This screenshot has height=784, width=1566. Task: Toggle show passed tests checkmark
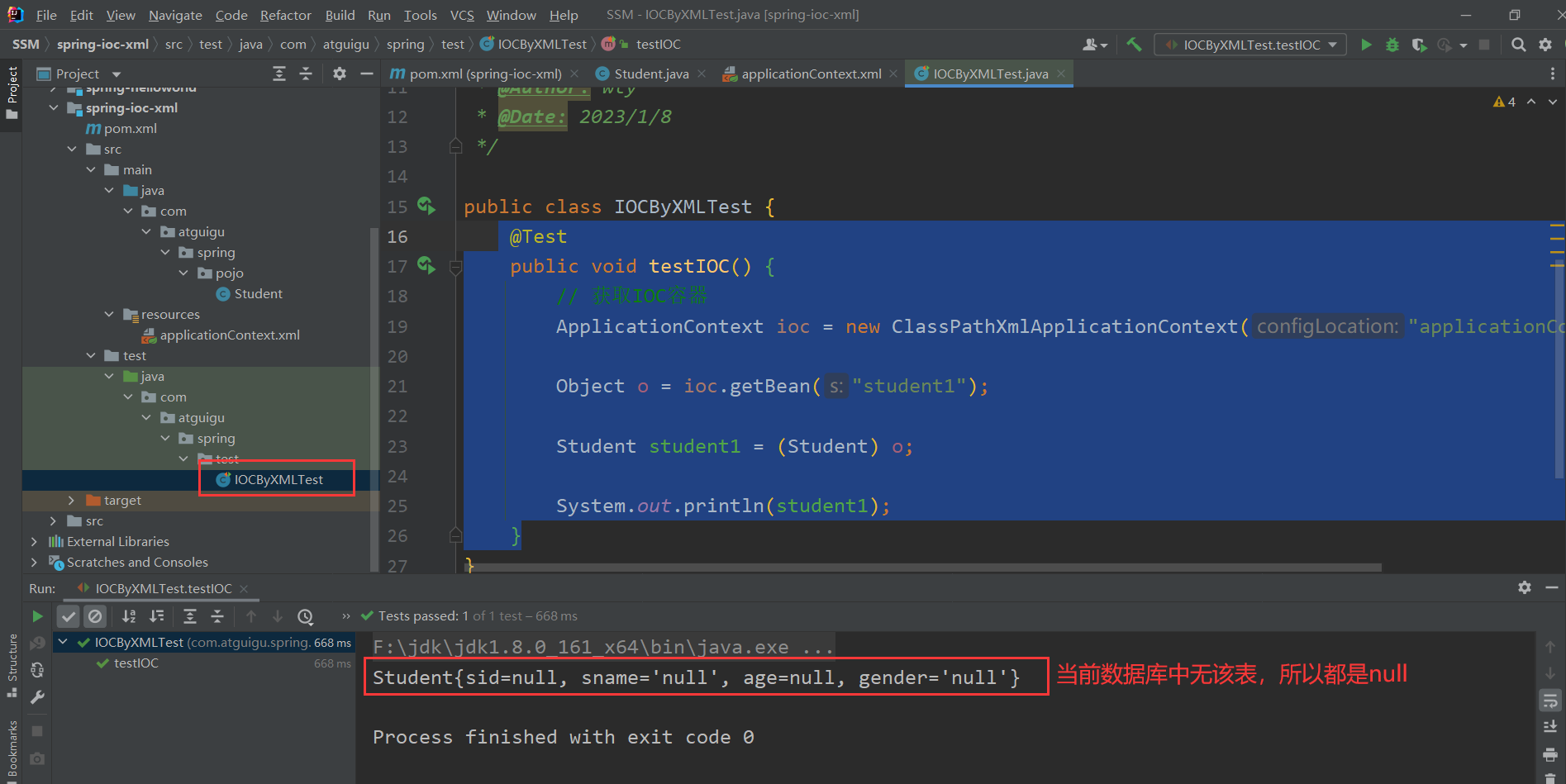point(69,616)
